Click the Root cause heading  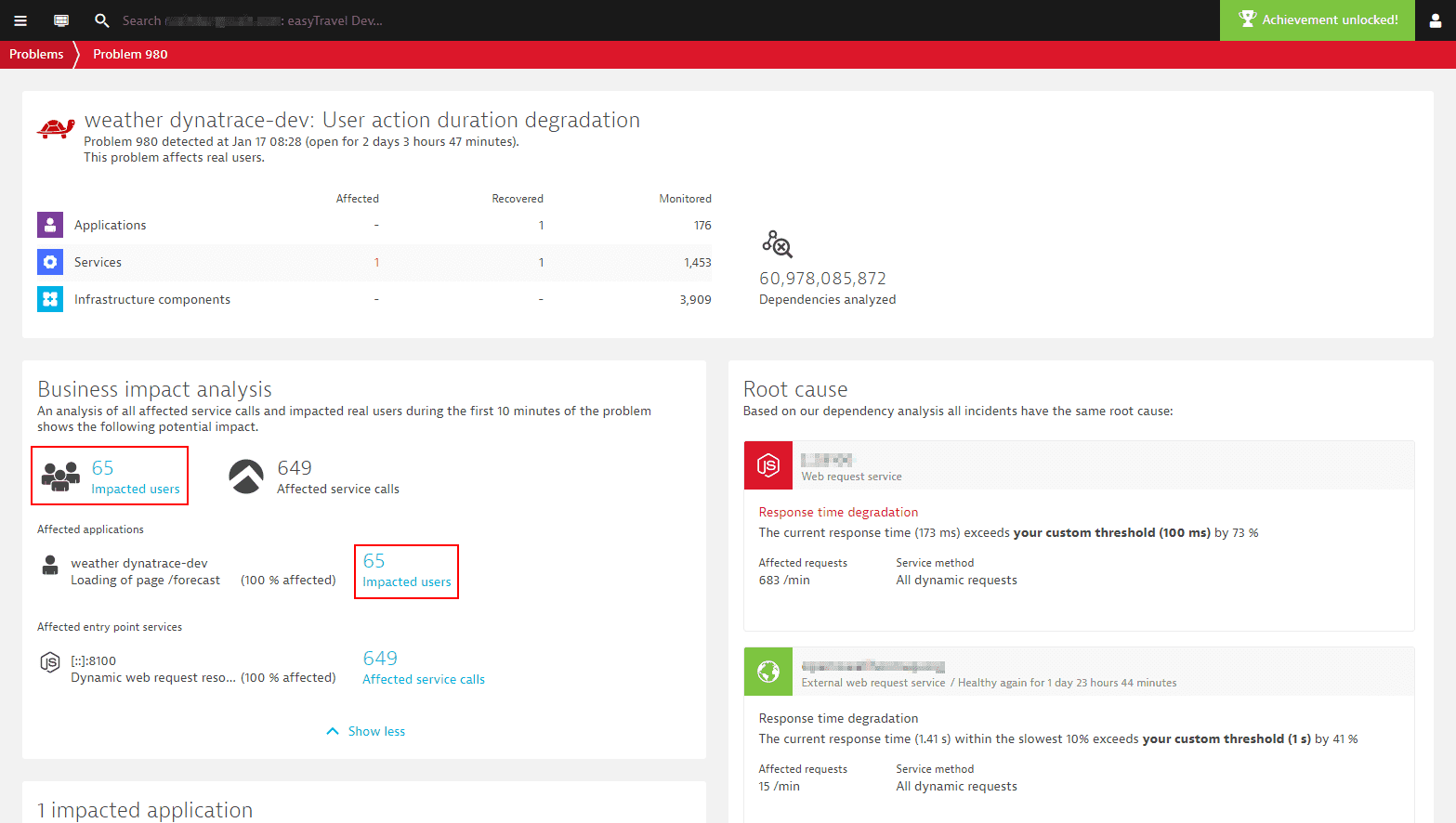795,389
